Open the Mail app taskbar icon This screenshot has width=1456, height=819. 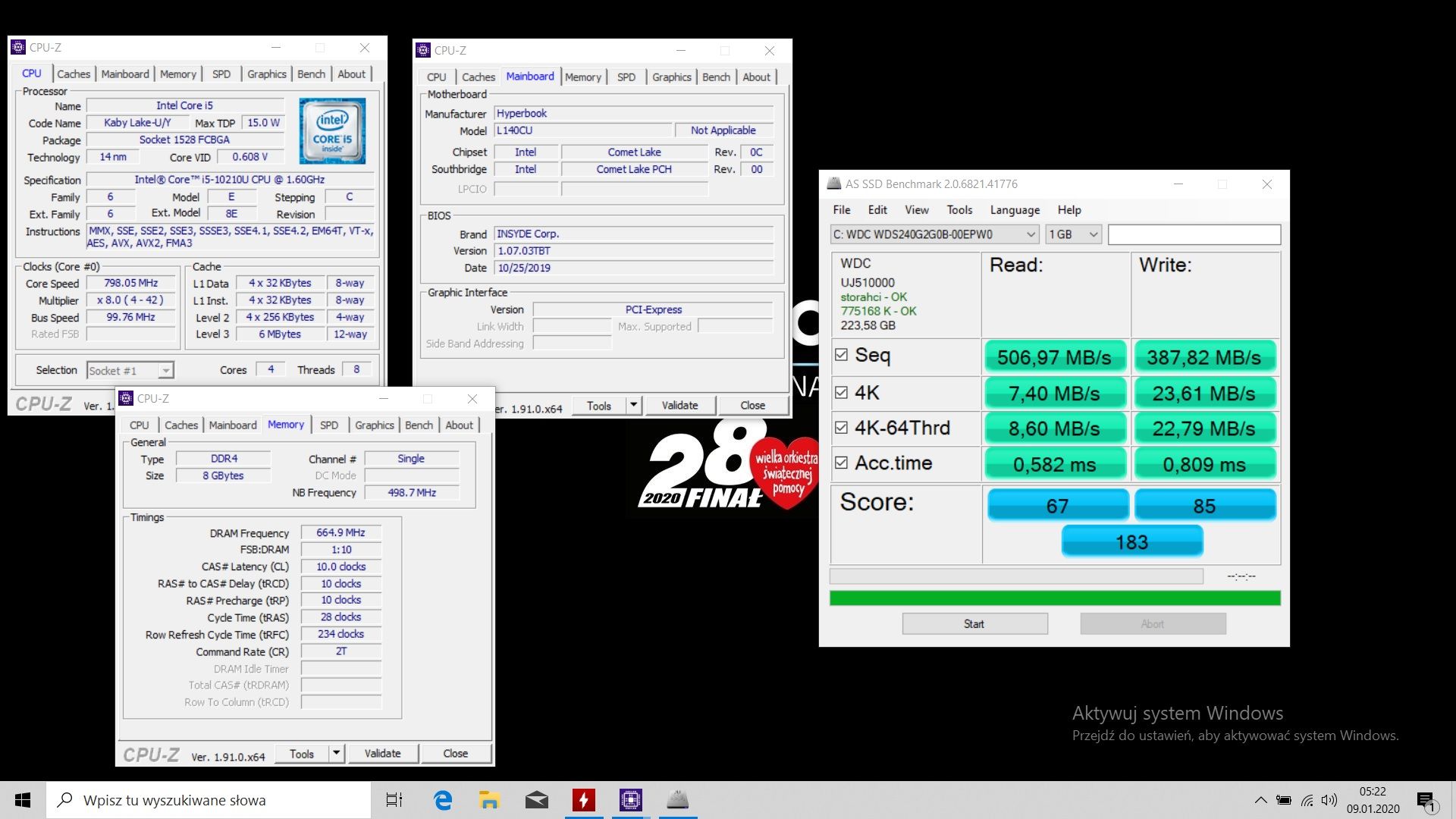tap(536, 800)
